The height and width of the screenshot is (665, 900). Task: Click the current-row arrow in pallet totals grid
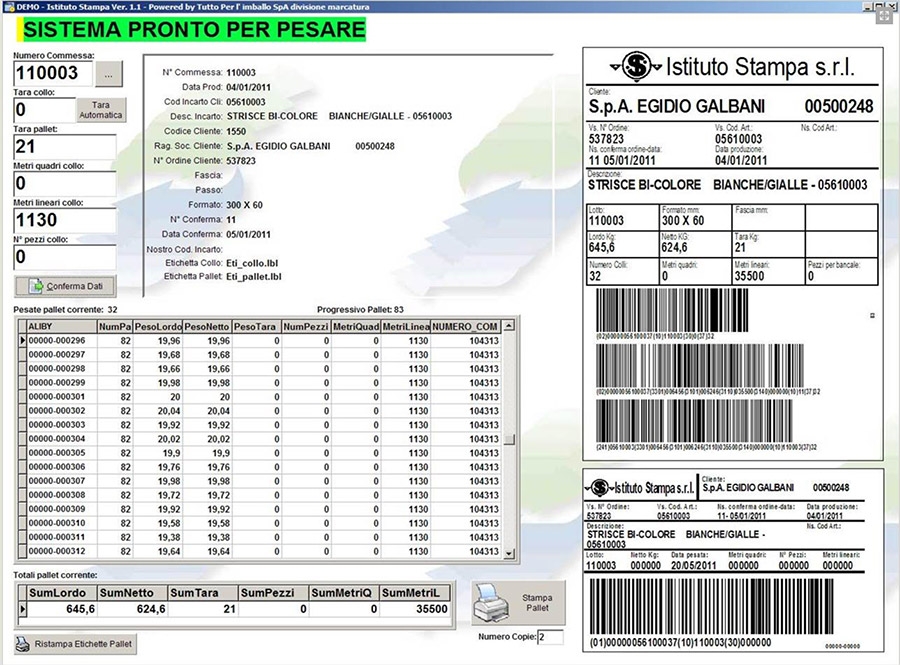[x=22, y=608]
